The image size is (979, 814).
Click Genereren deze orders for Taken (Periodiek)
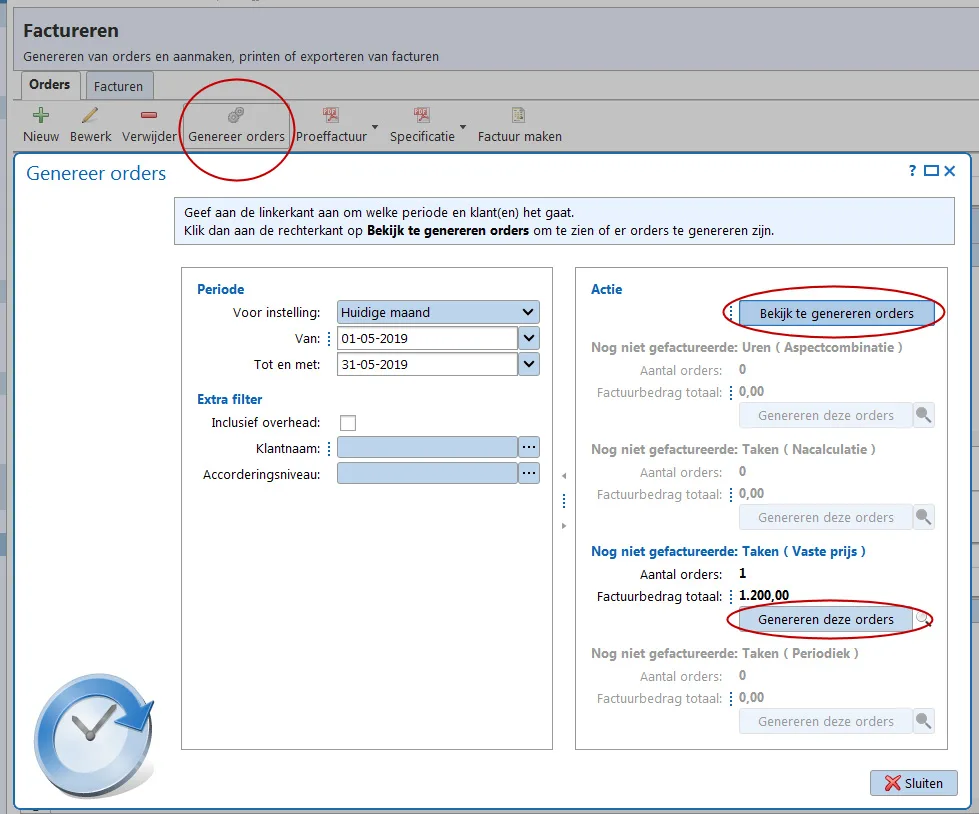tap(825, 721)
